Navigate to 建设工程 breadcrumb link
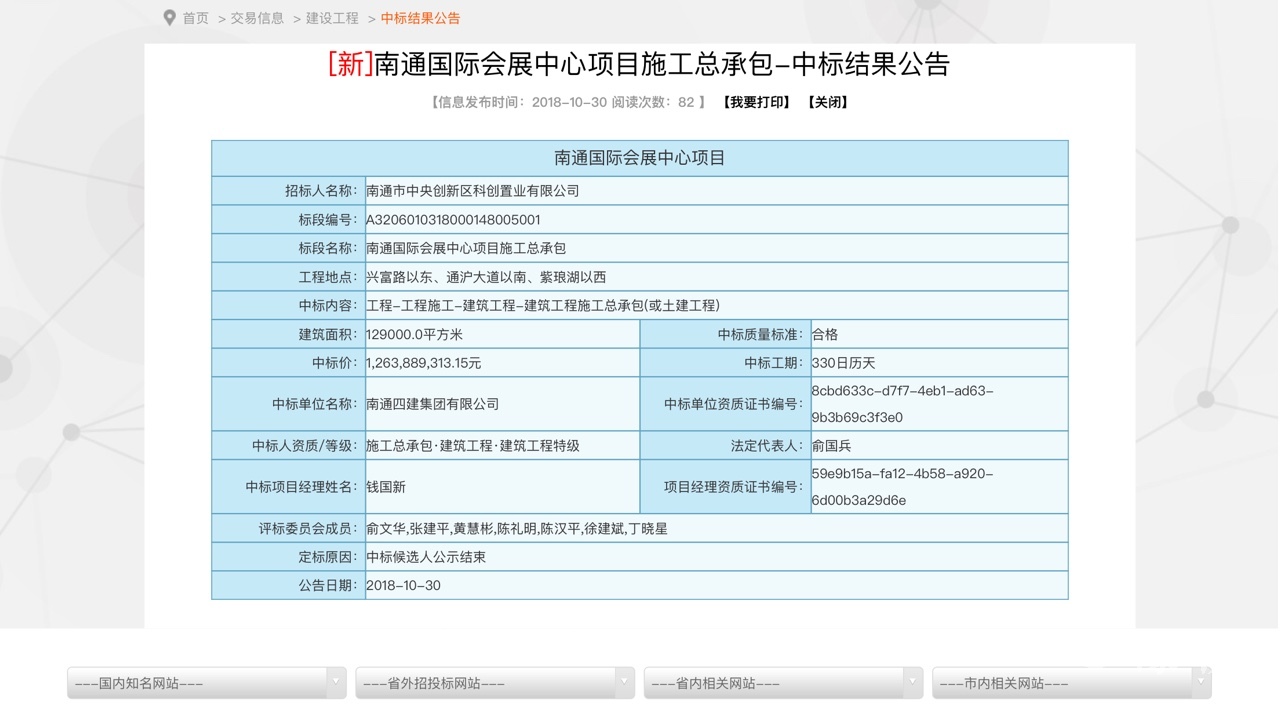The width and height of the screenshot is (1280, 720). point(332,18)
